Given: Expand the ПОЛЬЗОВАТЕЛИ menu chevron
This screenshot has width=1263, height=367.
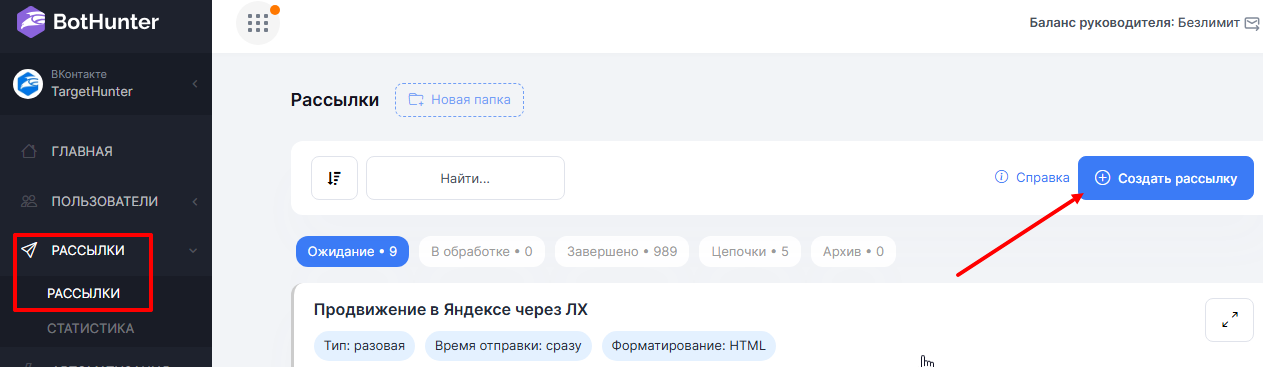Looking at the screenshot, I should [195, 201].
